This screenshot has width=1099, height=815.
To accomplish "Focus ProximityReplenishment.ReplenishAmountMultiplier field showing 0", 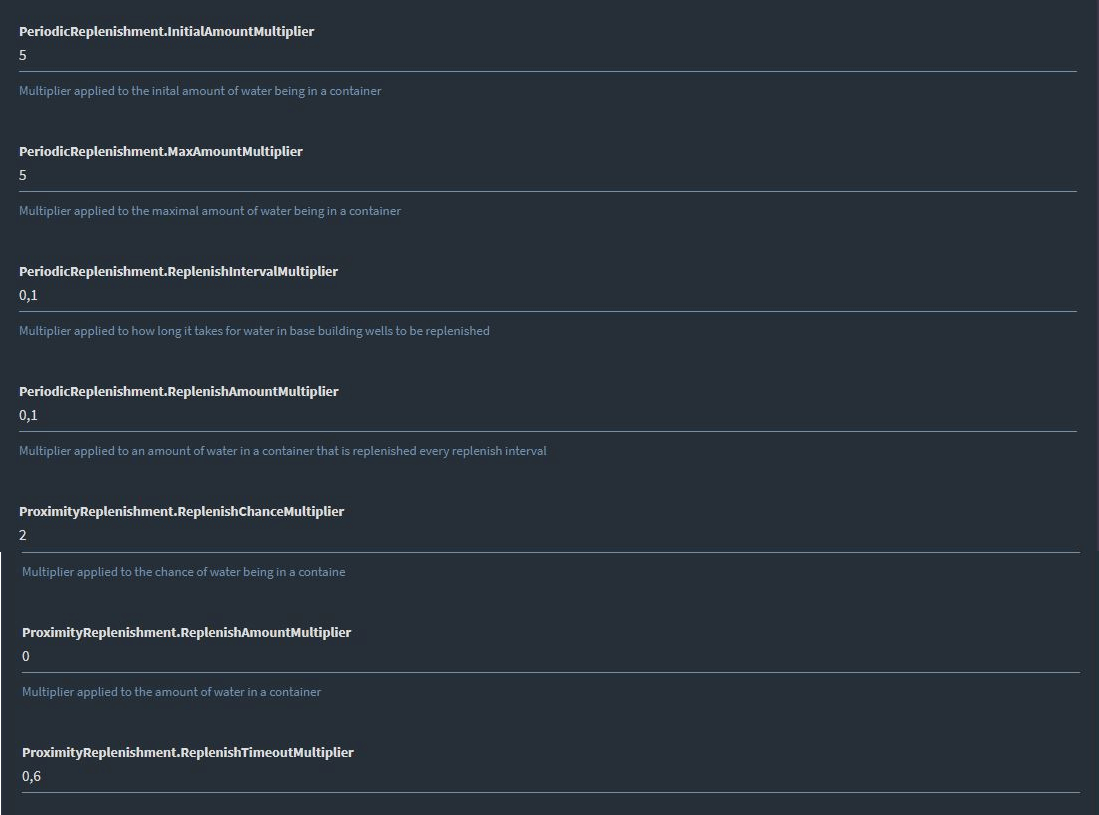I will [550, 657].
